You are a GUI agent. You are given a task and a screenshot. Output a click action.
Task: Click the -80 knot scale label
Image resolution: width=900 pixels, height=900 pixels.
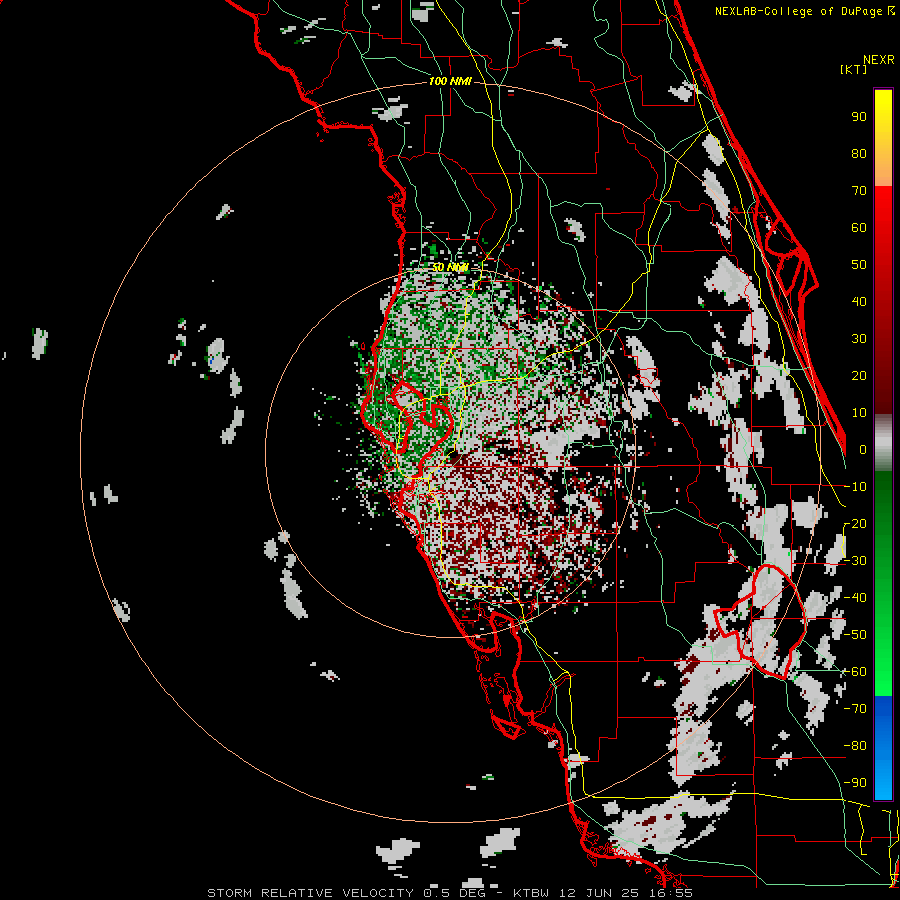click(855, 746)
